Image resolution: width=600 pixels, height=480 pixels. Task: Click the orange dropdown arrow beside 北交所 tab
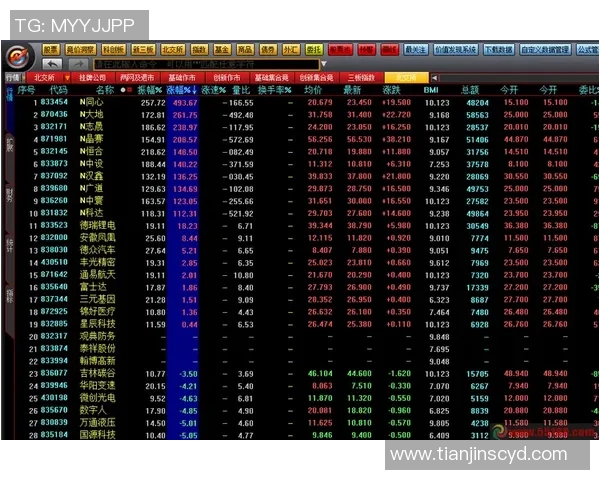coord(67,78)
